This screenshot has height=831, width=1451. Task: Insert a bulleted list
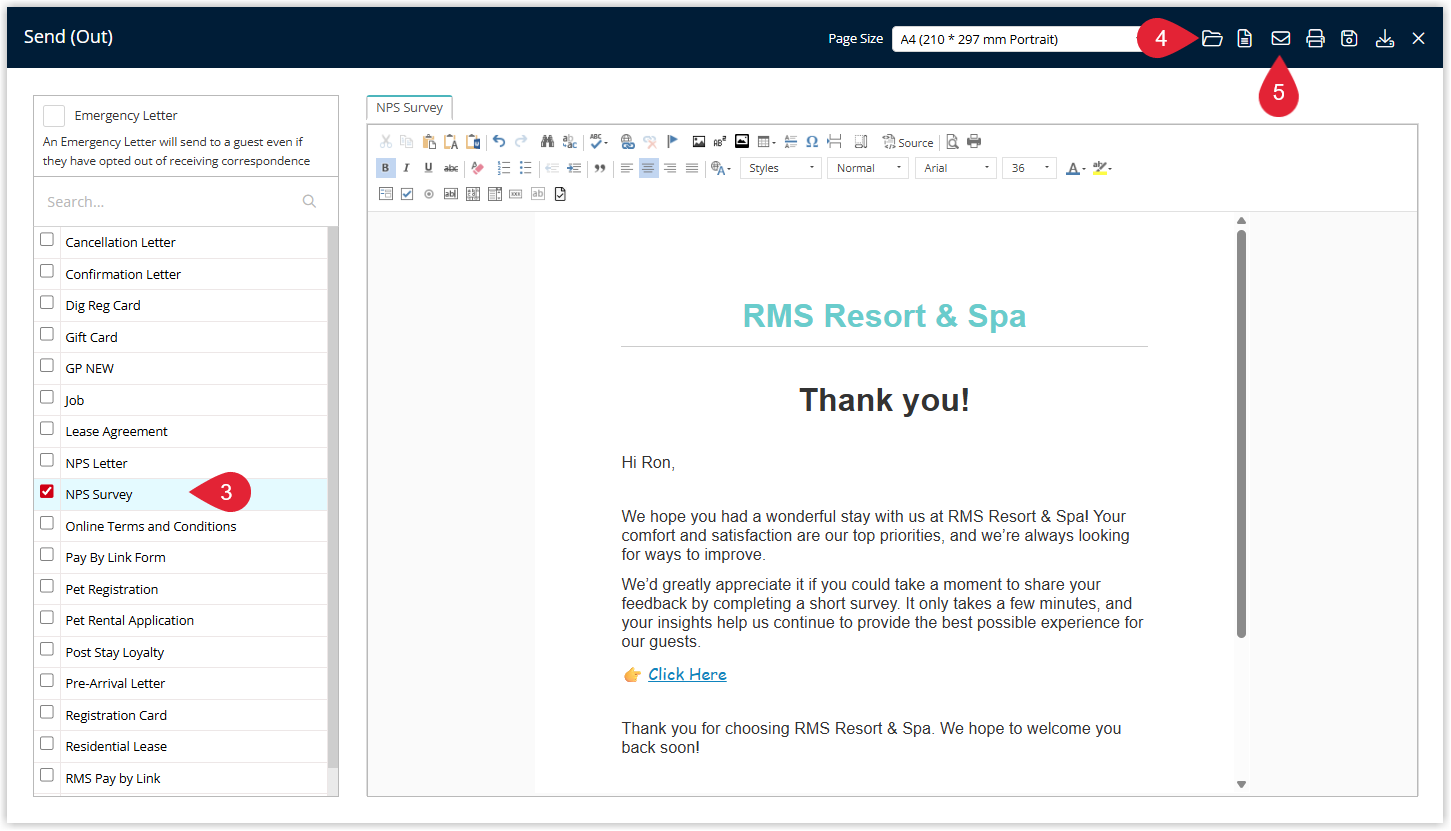pos(525,168)
